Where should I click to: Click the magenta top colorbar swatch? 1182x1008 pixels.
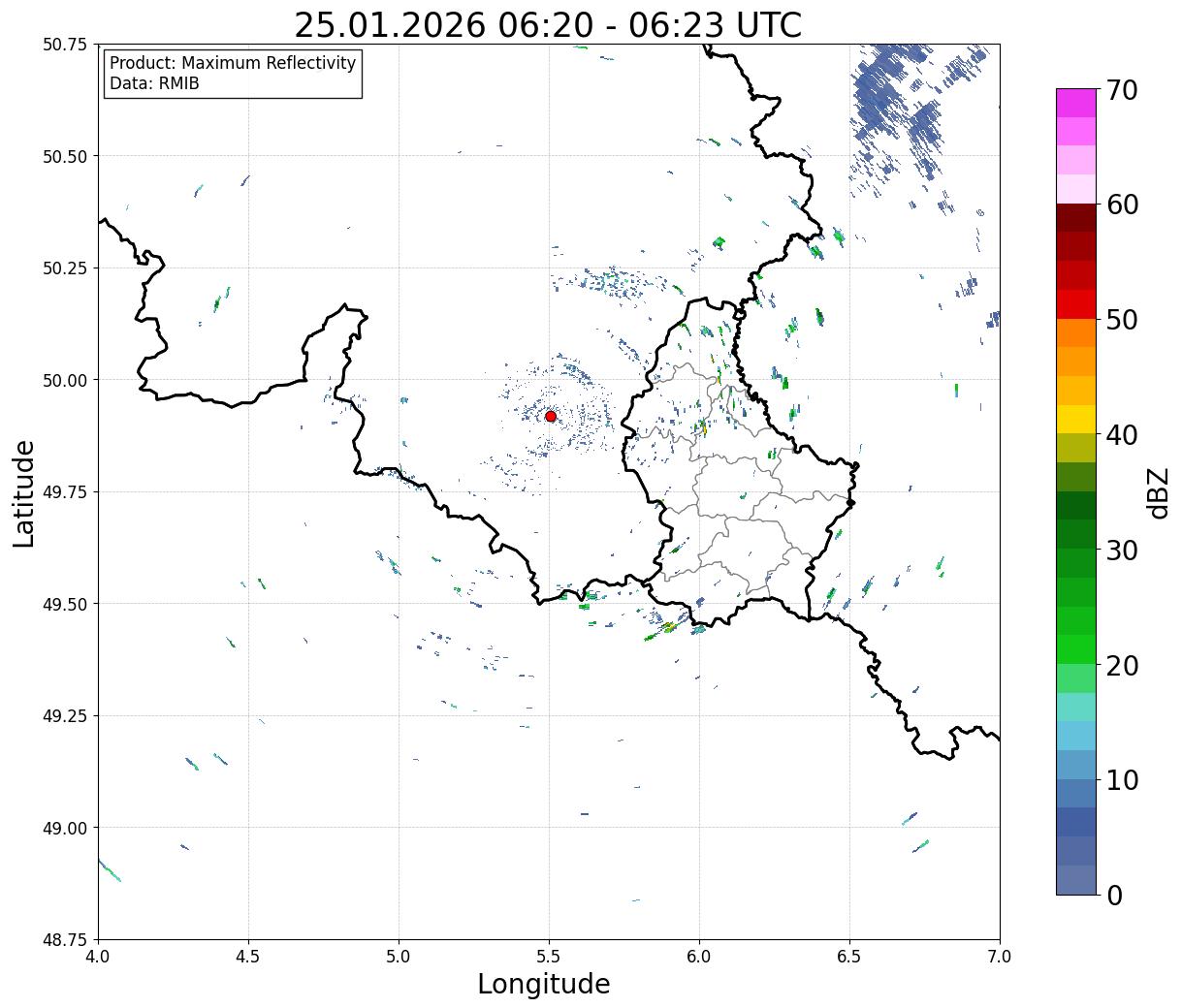[x=1075, y=103]
